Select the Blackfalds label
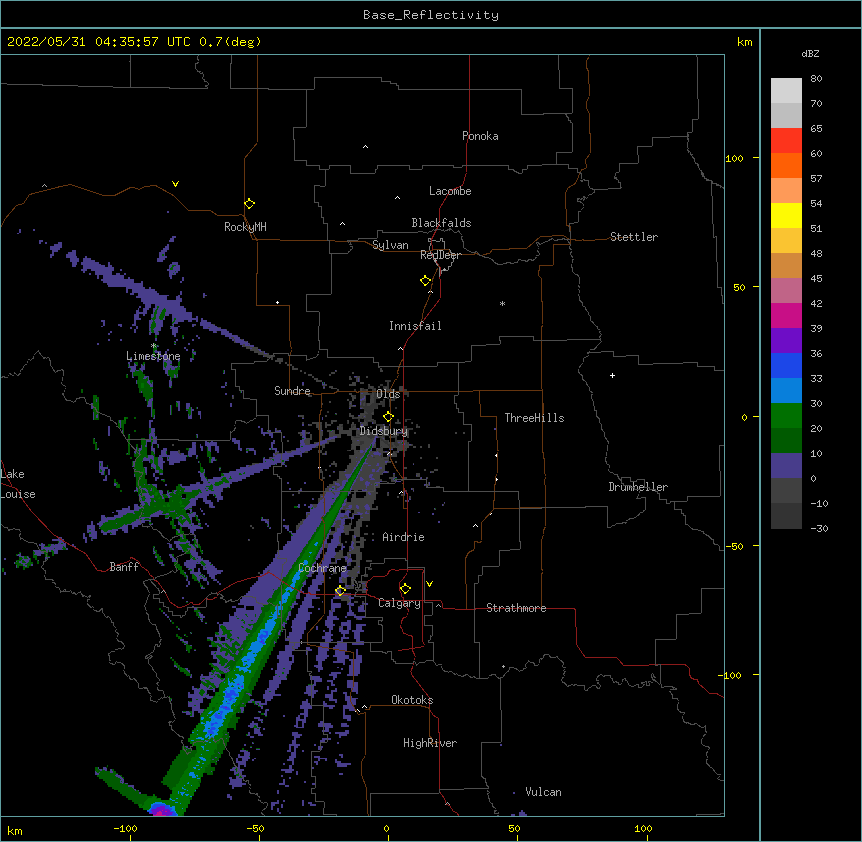 point(441,223)
